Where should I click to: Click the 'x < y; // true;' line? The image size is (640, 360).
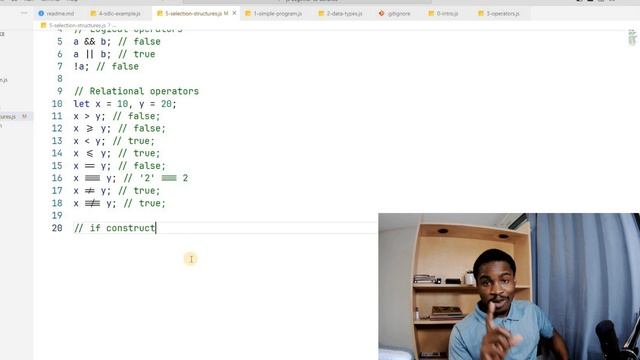[114, 141]
